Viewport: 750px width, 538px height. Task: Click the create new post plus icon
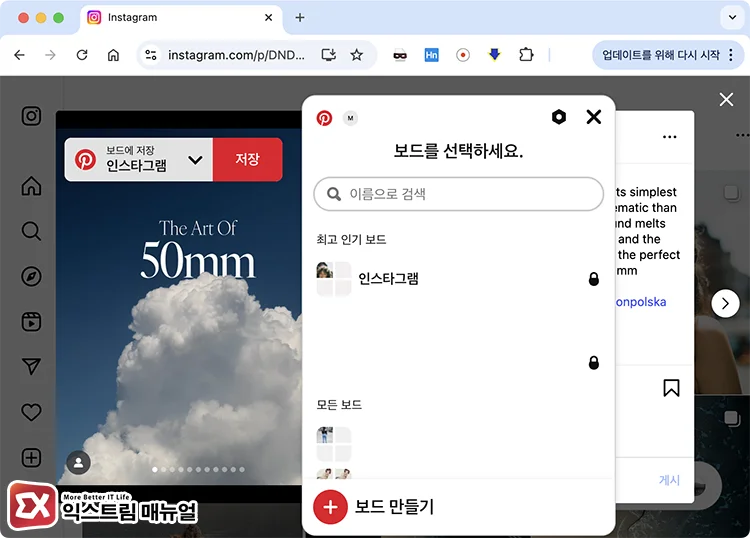click(32, 458)
